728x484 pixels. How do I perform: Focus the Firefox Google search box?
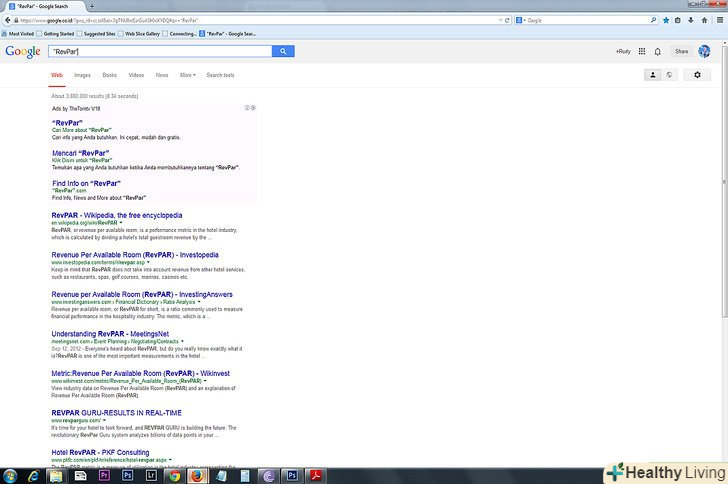tap(586, 20)
